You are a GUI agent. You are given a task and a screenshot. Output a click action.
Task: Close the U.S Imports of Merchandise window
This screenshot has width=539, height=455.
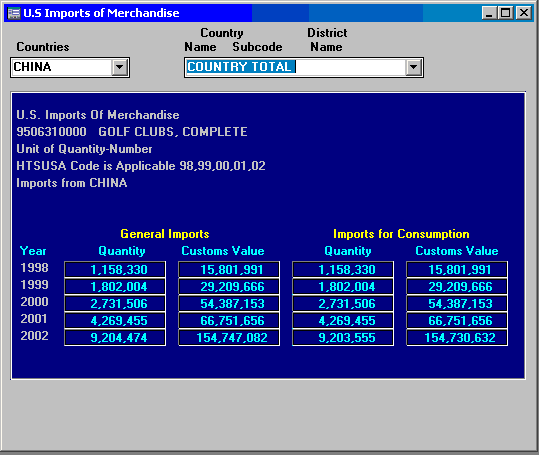coord(524,13)
